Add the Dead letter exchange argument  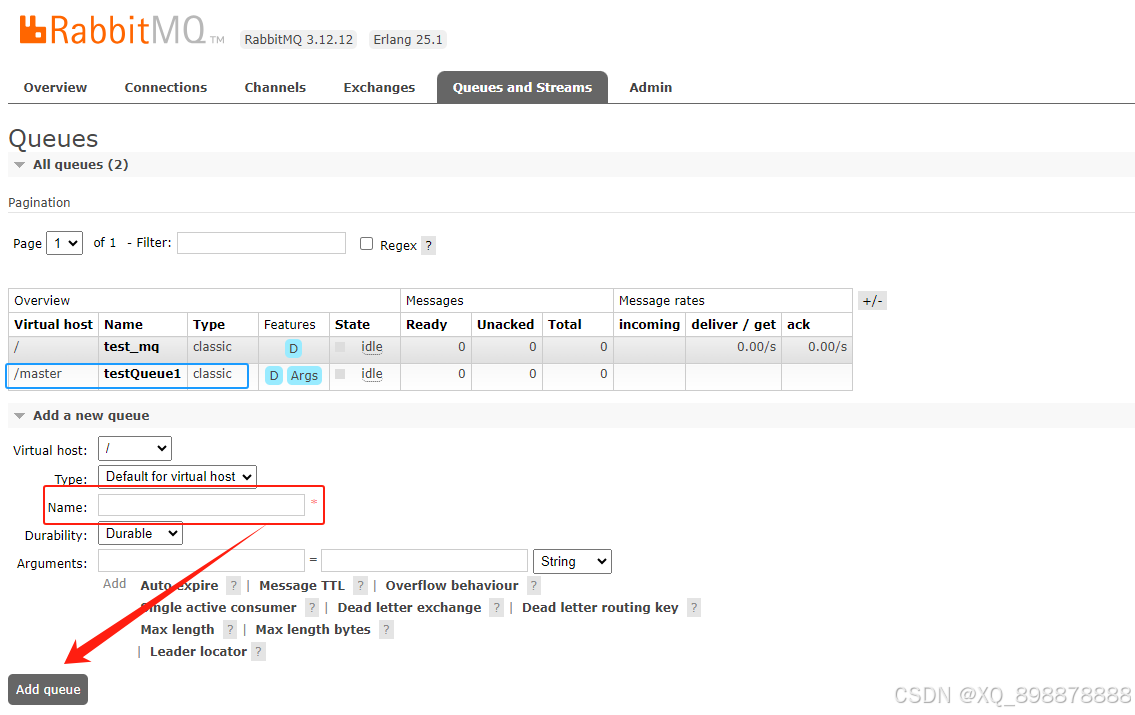point(409,608)
